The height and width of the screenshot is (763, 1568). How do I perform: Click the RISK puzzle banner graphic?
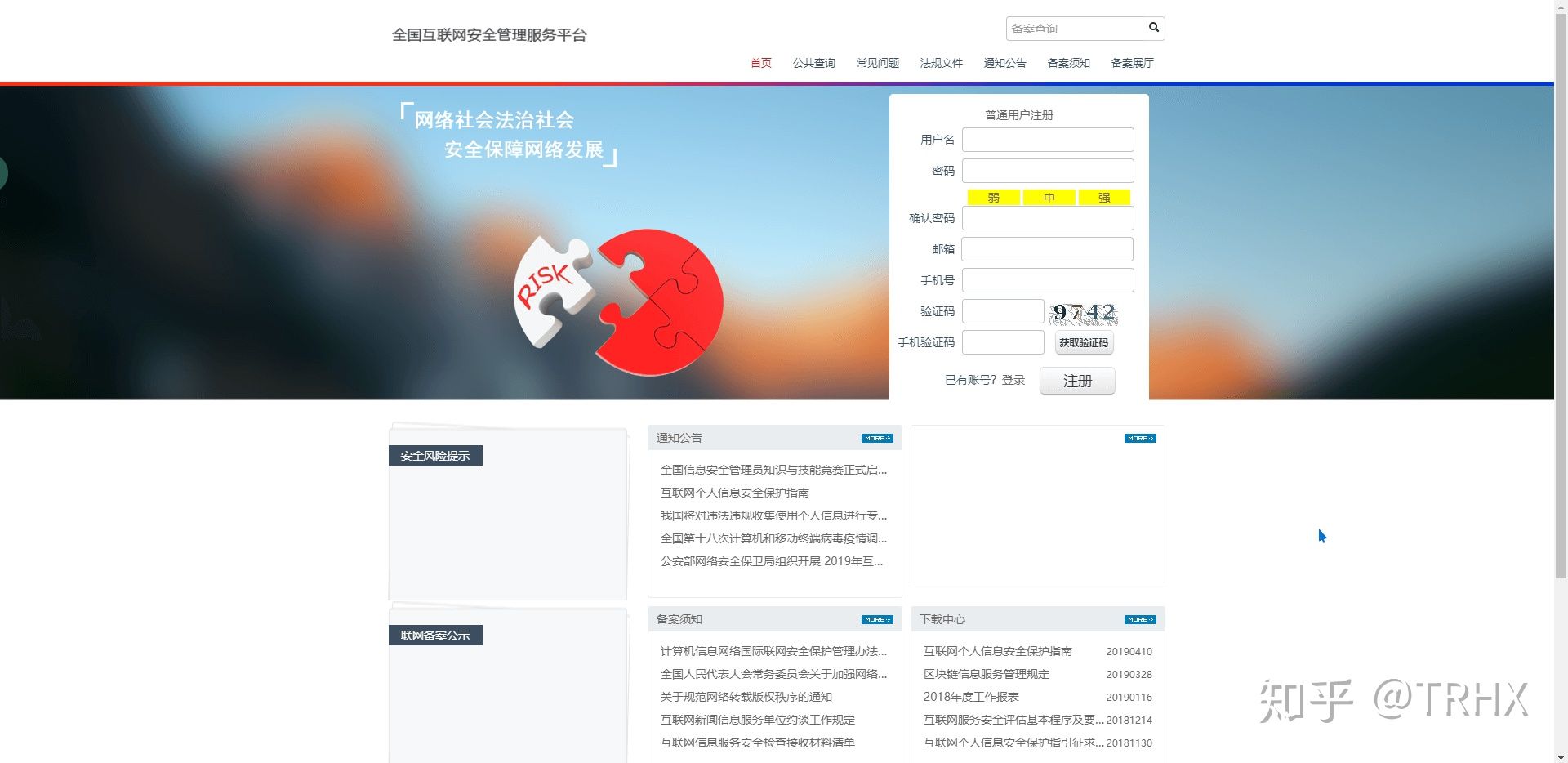point(618,302)
